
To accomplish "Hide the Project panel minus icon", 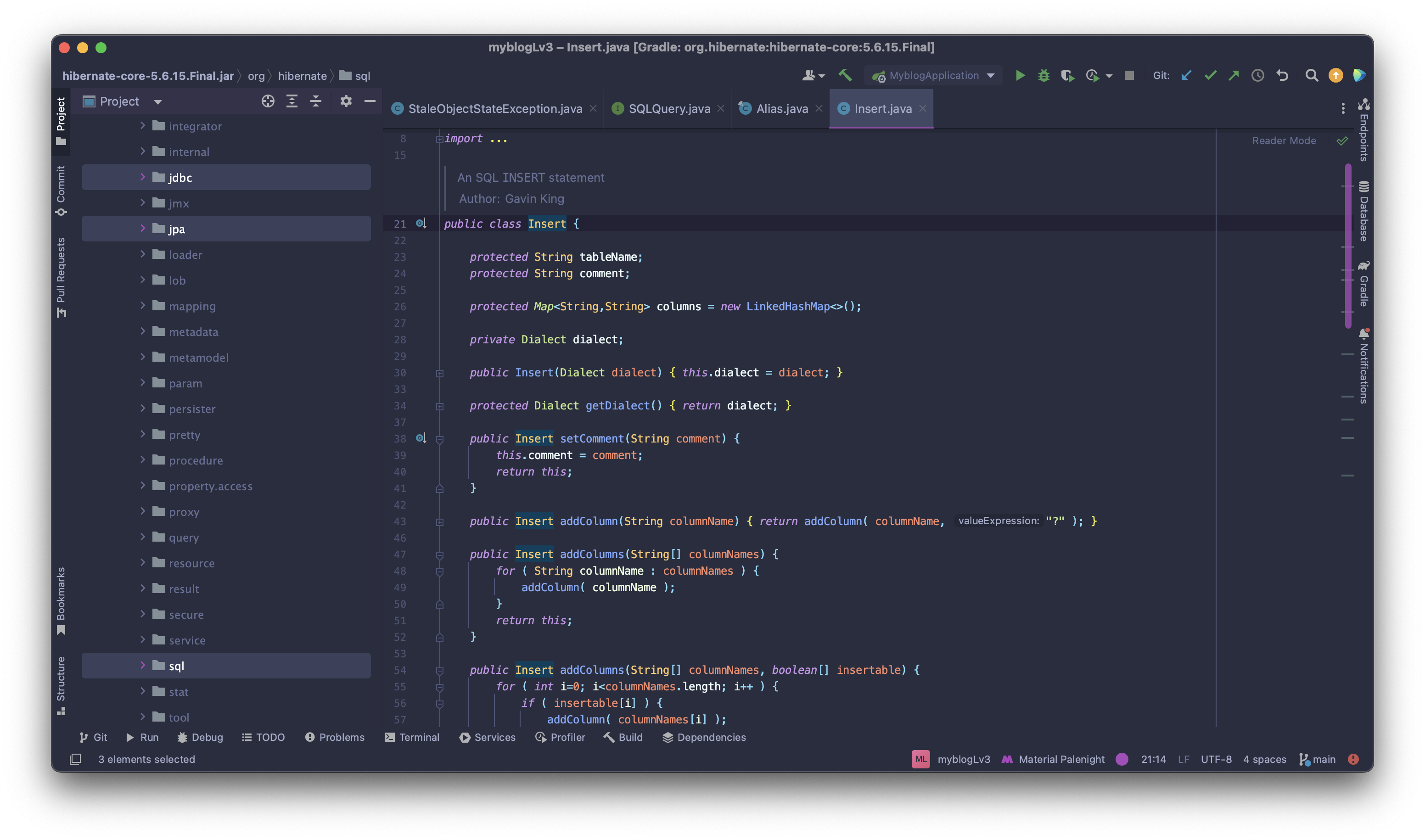I will click(370, 101).
